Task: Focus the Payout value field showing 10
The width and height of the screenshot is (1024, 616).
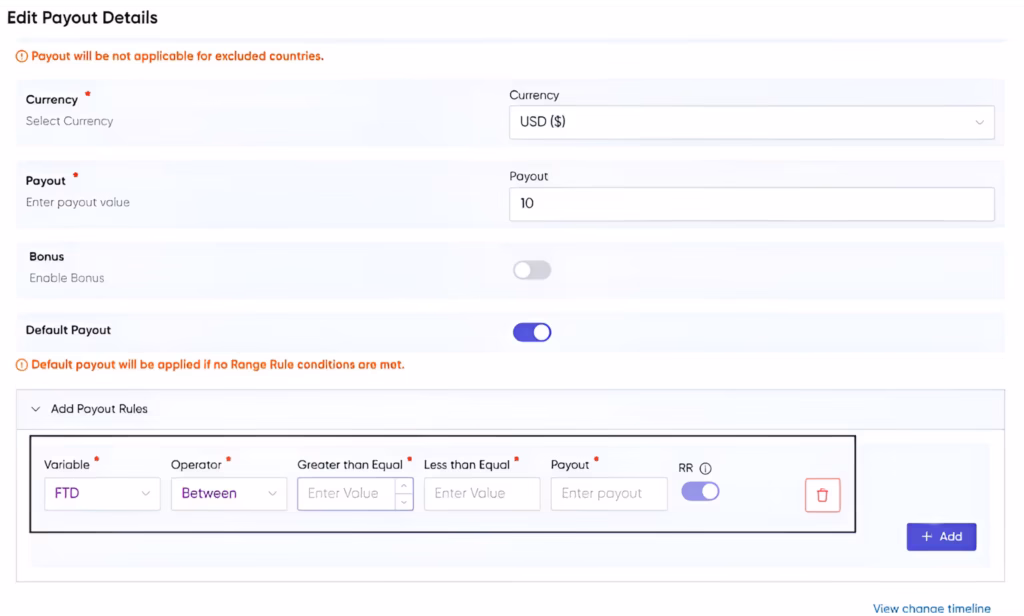Action: coord(752,204)
